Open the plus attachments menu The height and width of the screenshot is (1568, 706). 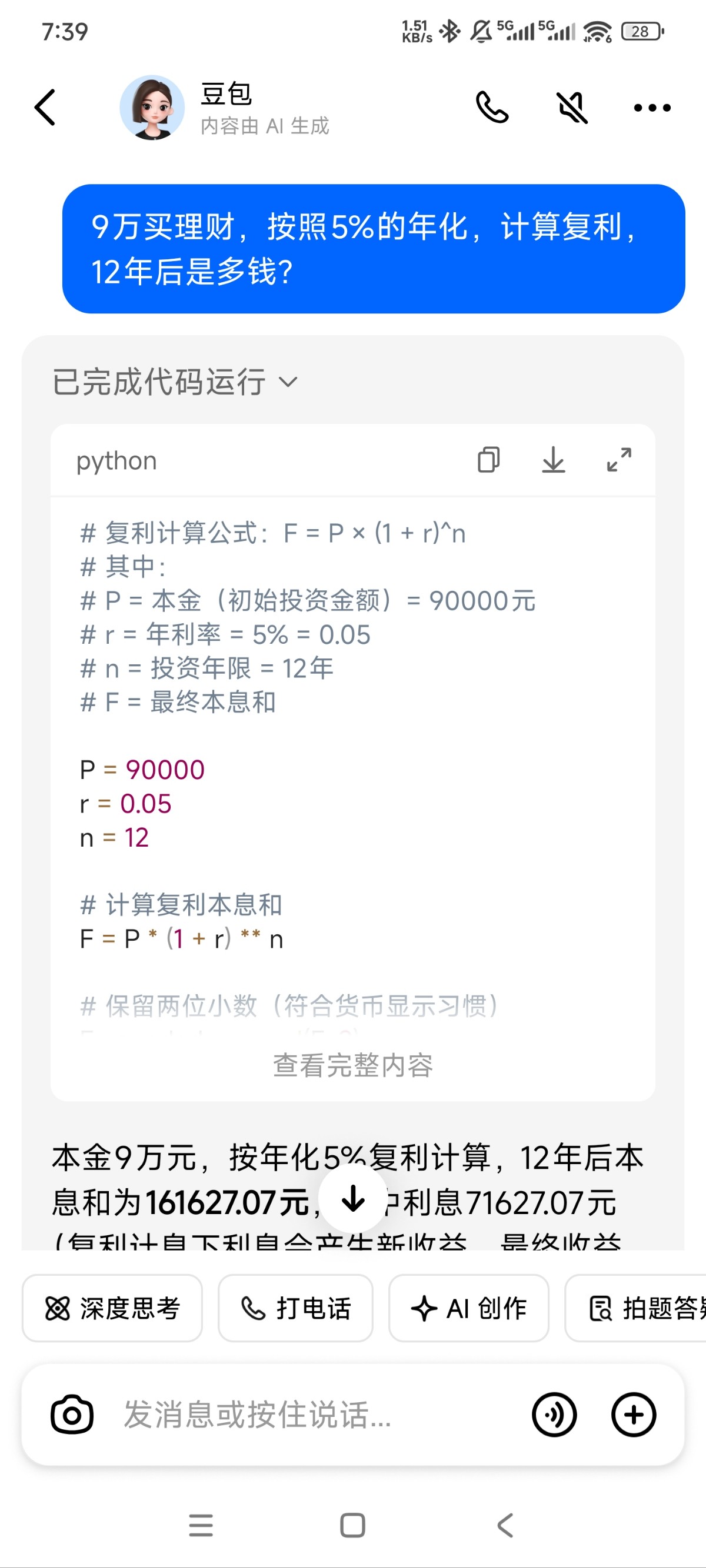point(634,1415)
